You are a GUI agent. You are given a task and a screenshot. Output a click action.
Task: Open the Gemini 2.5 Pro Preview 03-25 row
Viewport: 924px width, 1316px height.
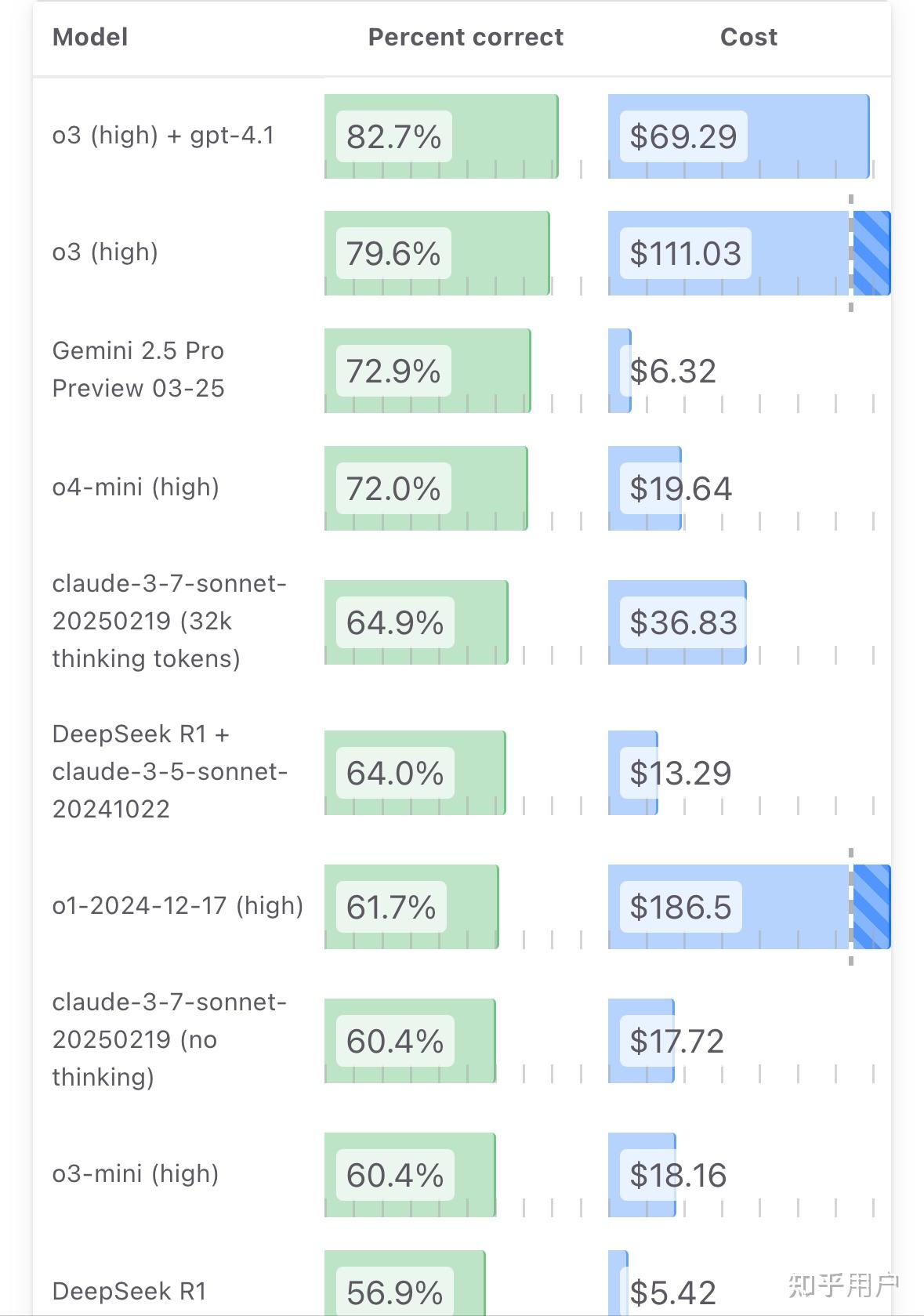pyautogui.click(x=139, y=369)
